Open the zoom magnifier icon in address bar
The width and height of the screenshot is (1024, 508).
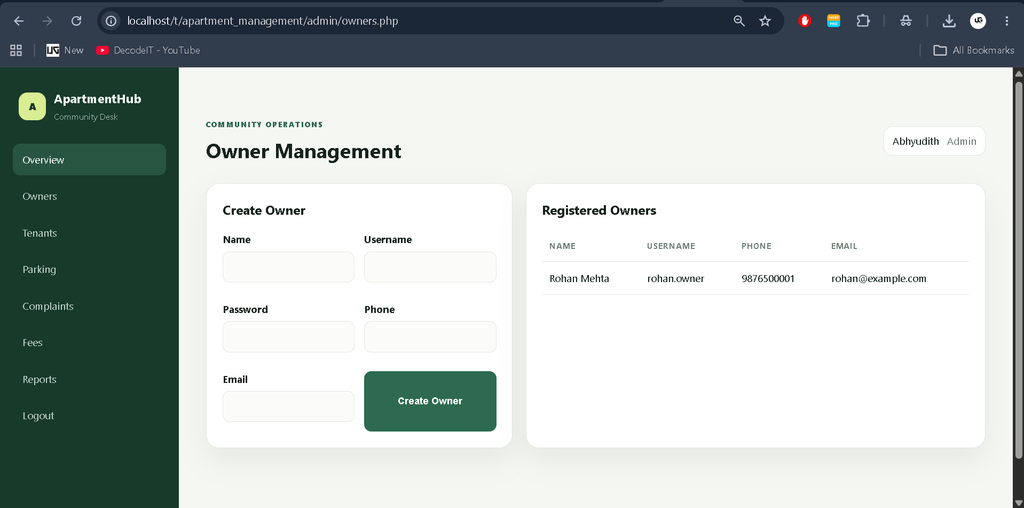pos(739,21)
